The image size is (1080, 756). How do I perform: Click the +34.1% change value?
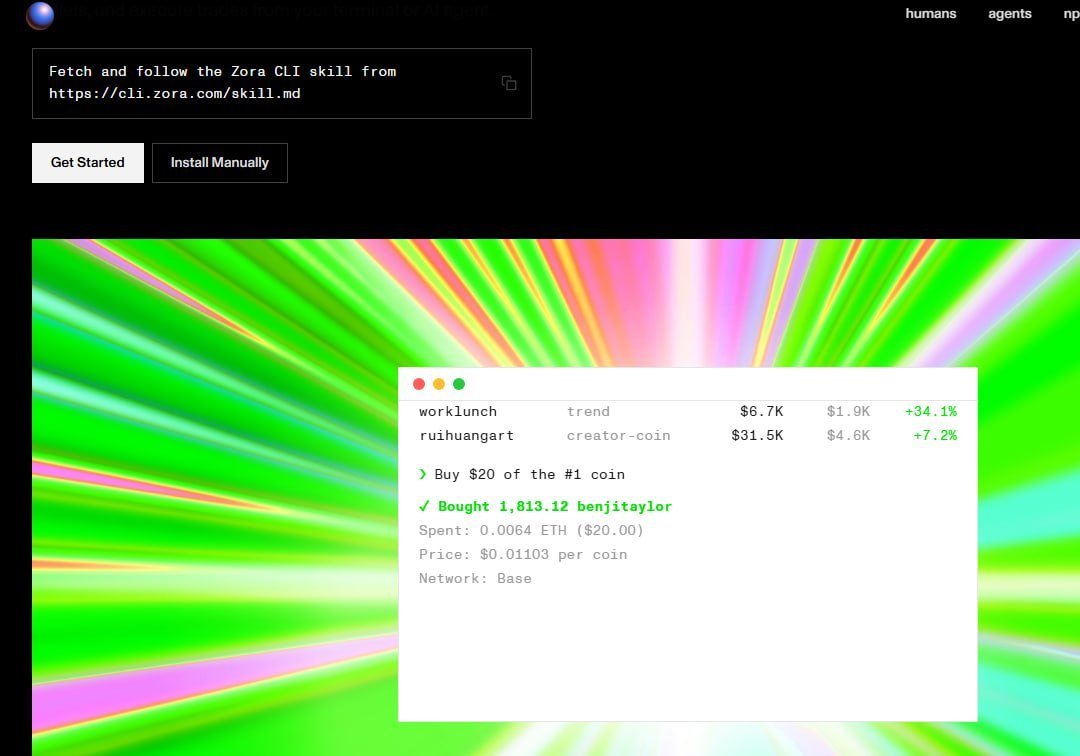point(931,411)
